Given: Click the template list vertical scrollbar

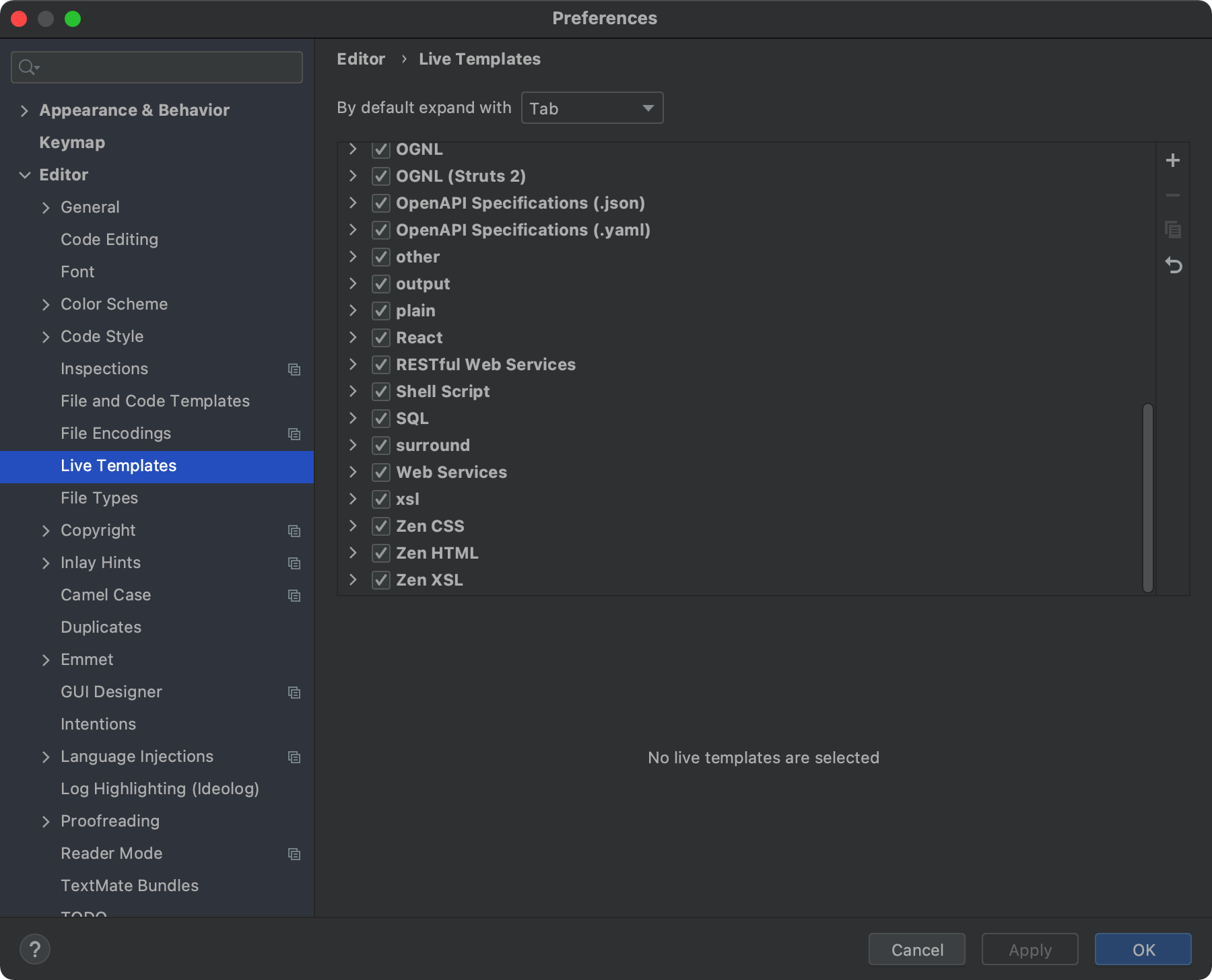Looking at the screenshot, I should click(x=1148, y=498).
